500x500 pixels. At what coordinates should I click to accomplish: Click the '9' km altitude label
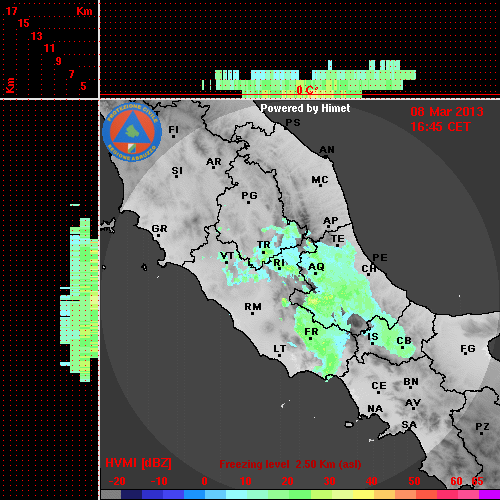tap(59, 61)
